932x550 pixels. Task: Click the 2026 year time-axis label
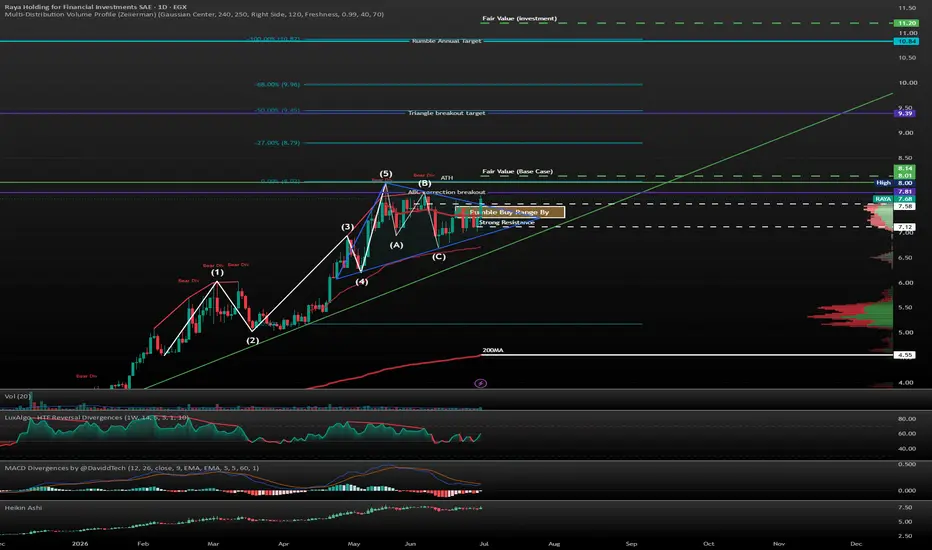[80, 543]
